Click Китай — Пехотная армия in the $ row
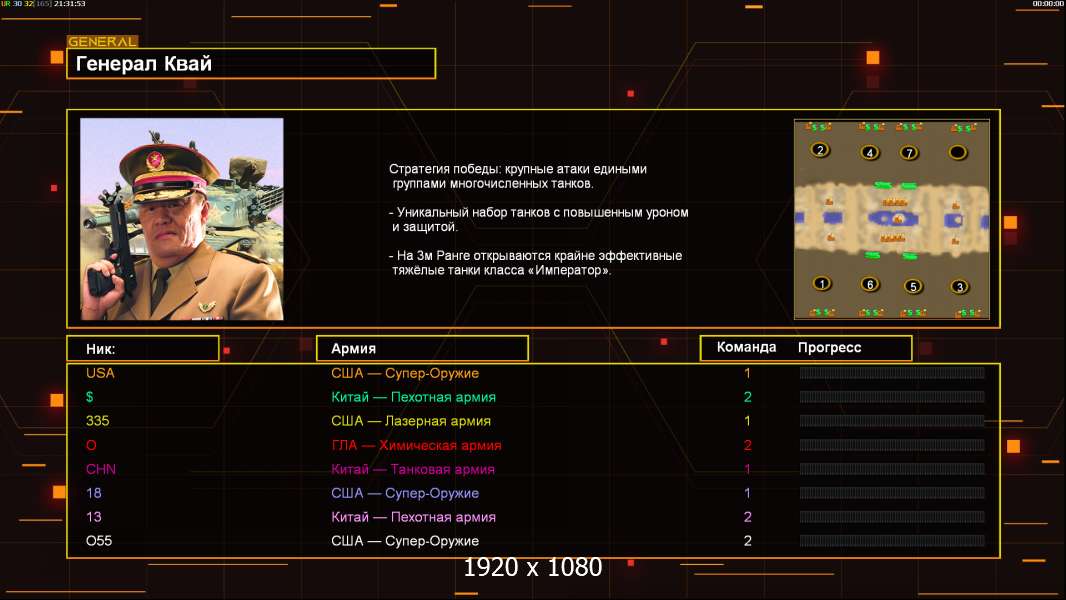The width and height of the screenshot is (1066, 600). (x=413, y=397)
